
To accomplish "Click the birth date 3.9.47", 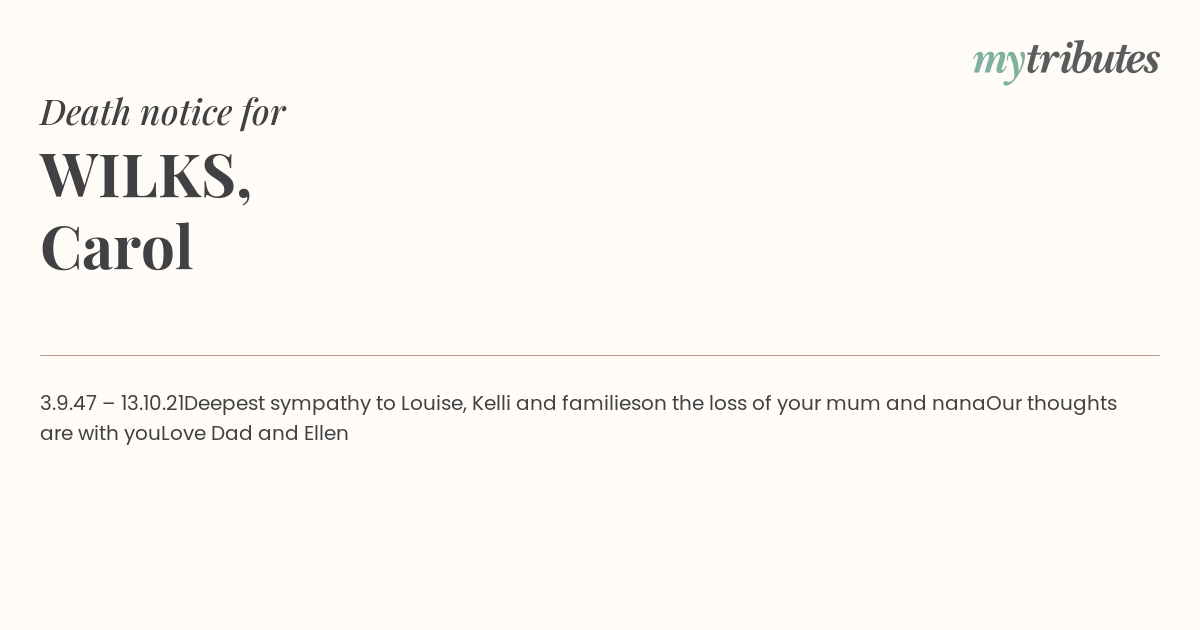I will (68, 404).
